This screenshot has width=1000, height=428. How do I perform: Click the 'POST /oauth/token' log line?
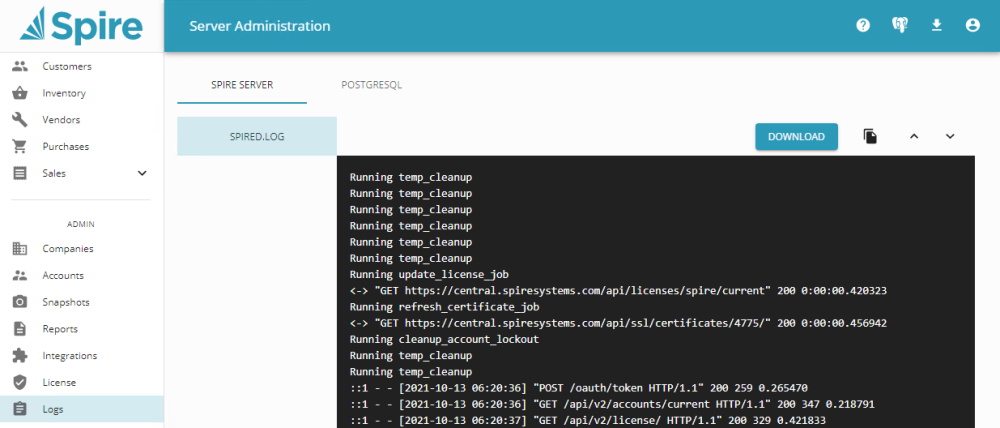tap(579, 388)
